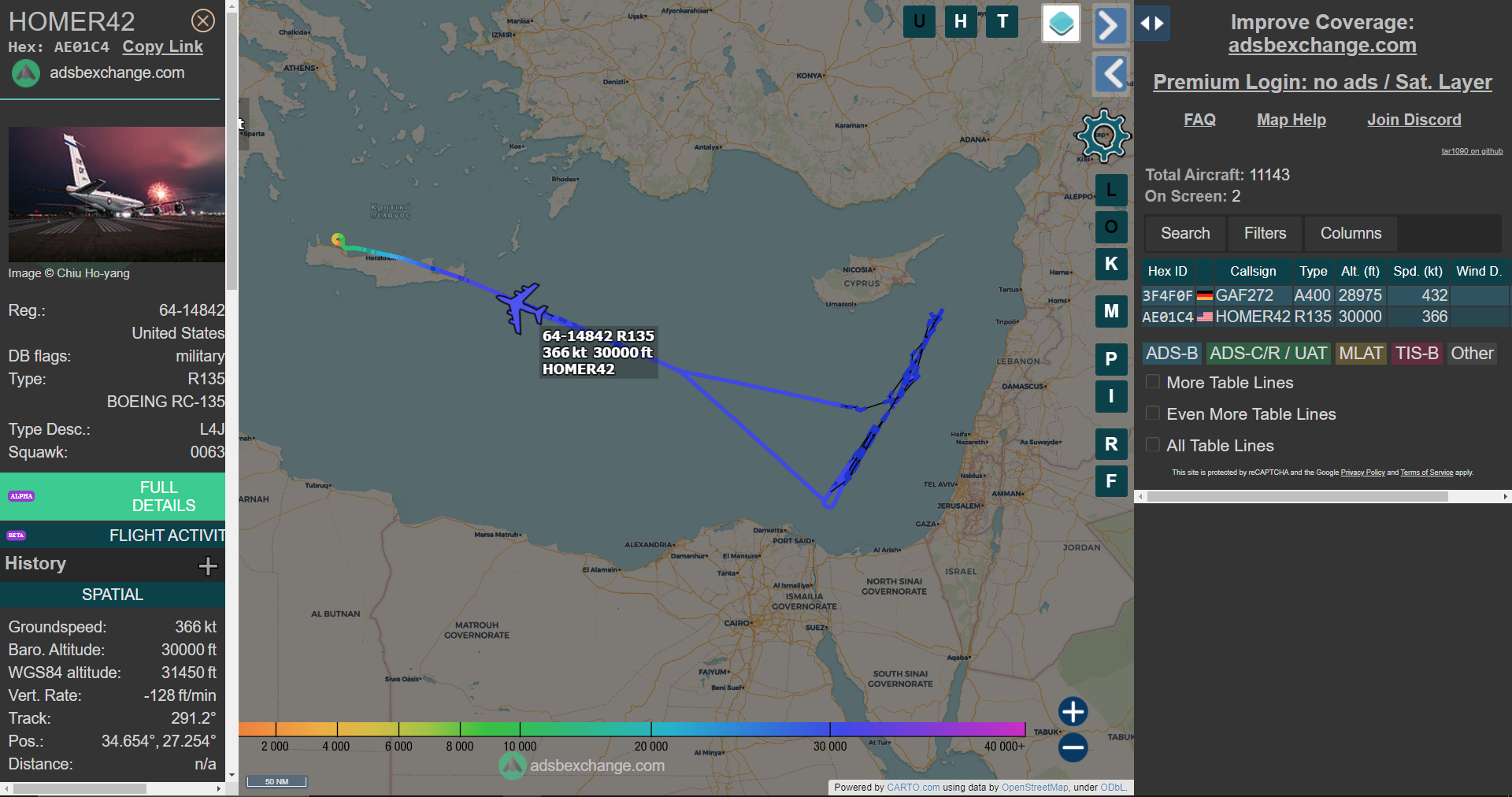Click the H map button

[x=961, y=21]
